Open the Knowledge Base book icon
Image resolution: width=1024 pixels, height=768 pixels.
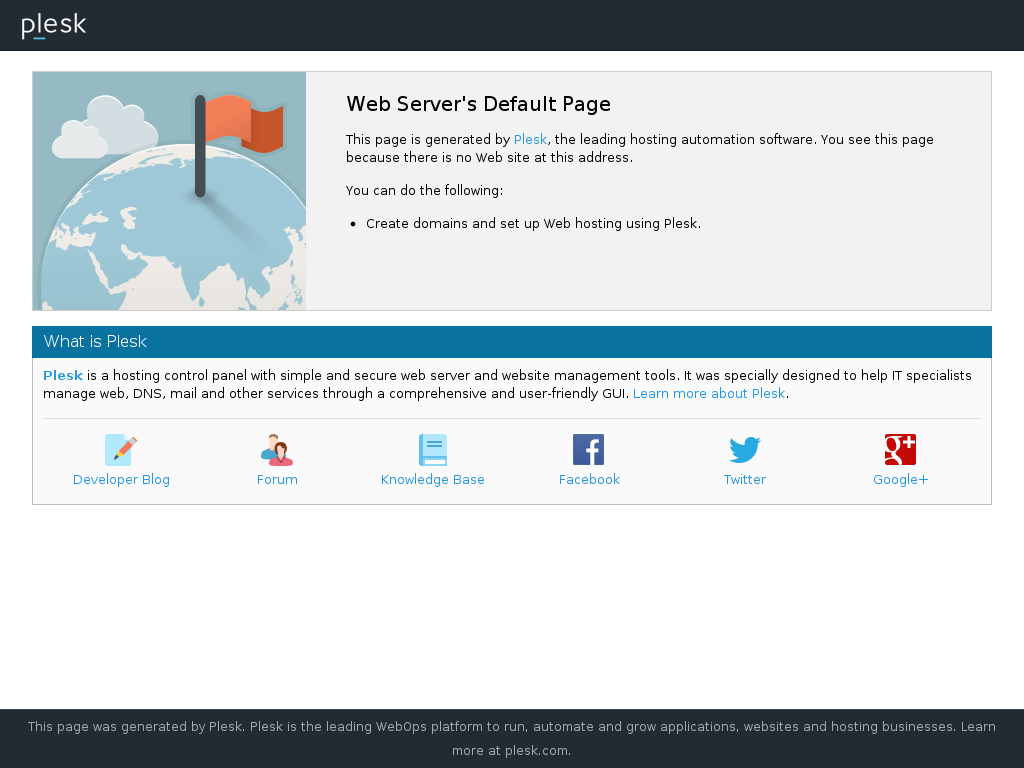[432, 449]
